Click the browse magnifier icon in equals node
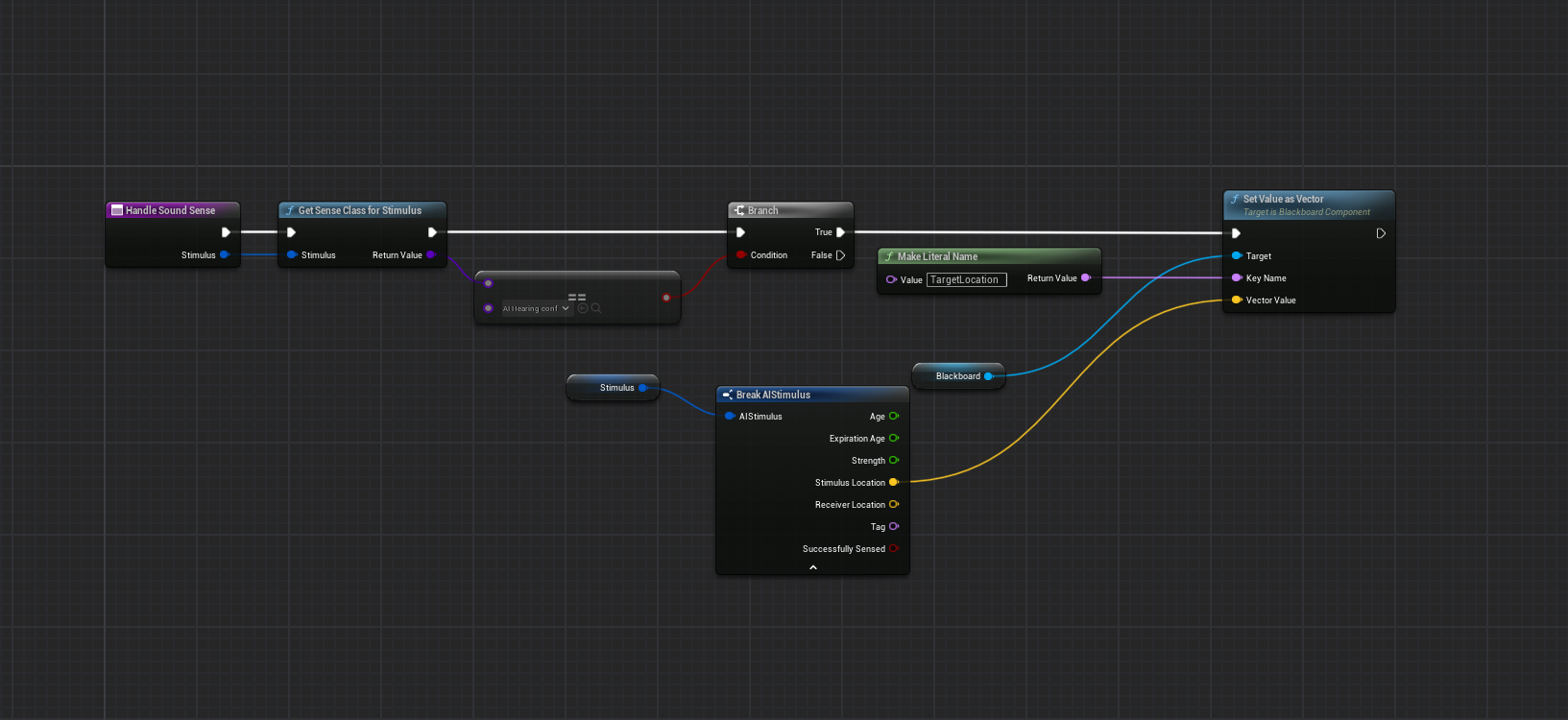The height and width of the screenshot is (720, 1568). click(596, 308)
